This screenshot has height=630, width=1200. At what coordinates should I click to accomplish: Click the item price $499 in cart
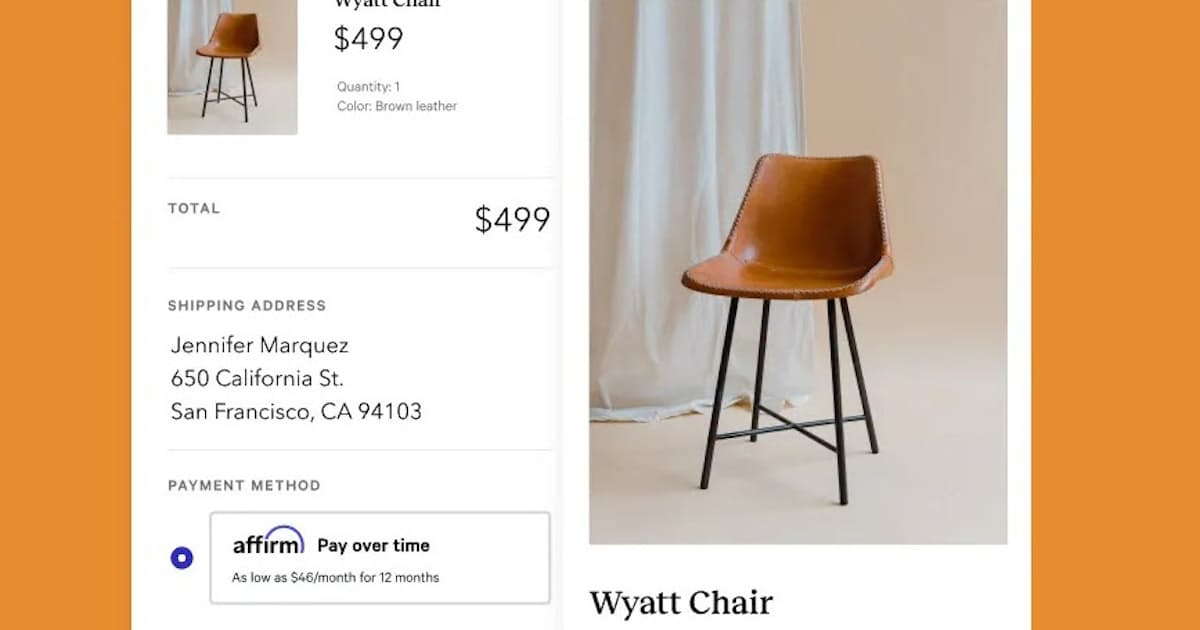368,39
